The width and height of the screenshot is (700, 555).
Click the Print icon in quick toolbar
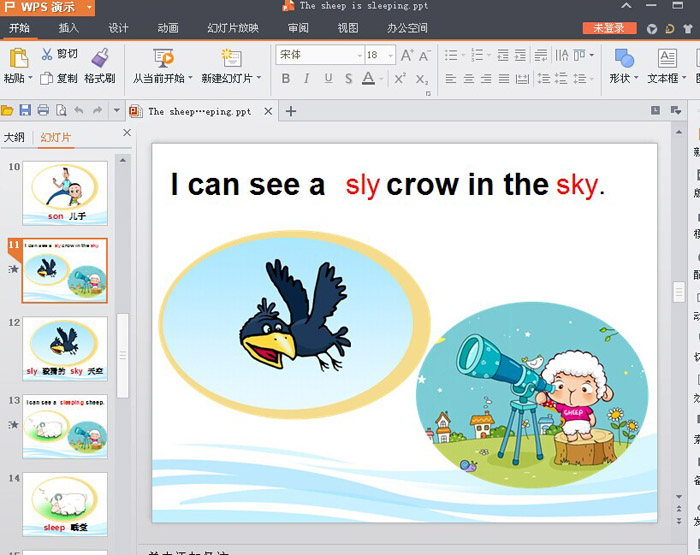coord(43,110)
